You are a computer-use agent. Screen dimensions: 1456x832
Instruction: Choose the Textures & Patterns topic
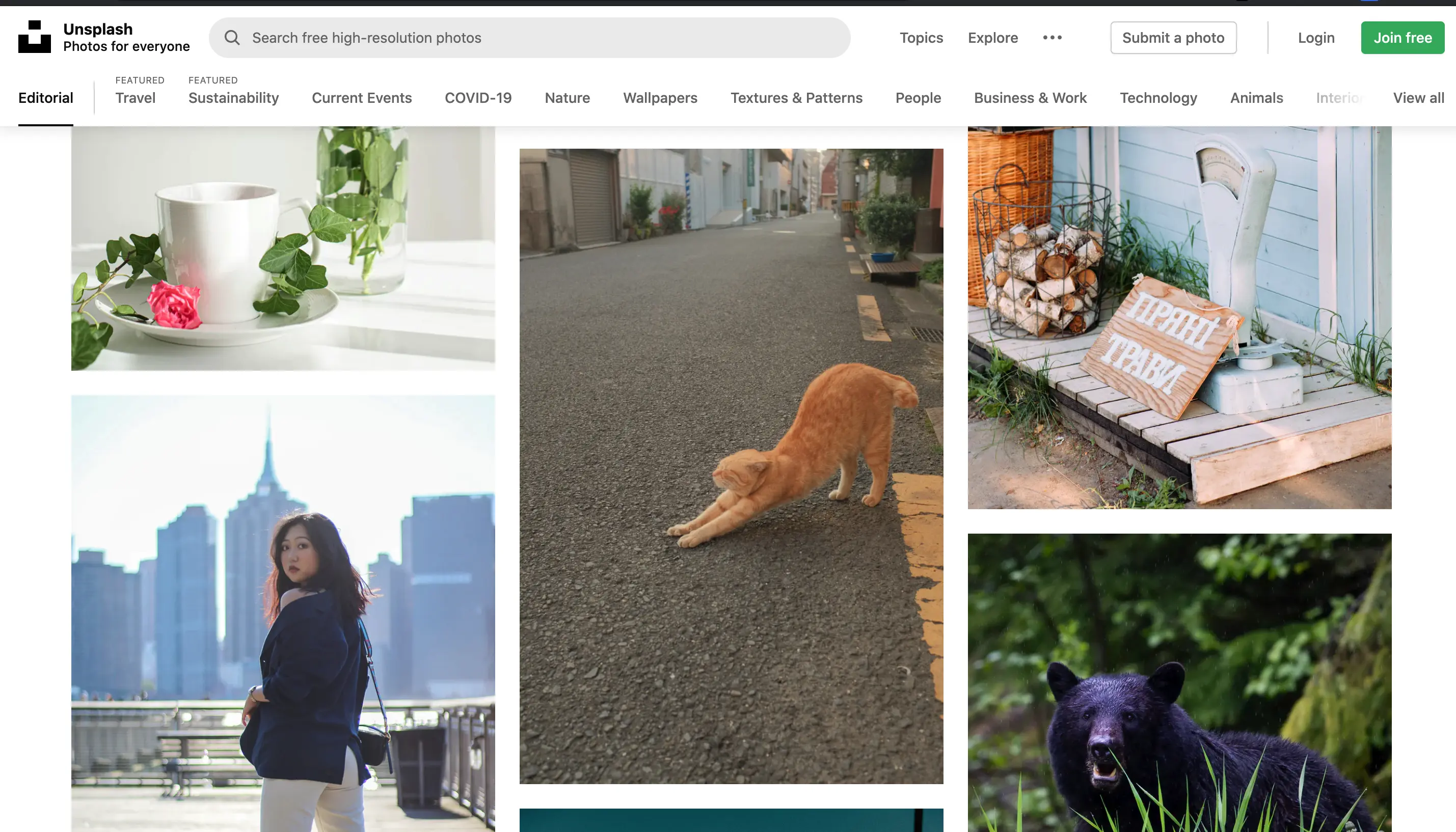coord(796,98)
